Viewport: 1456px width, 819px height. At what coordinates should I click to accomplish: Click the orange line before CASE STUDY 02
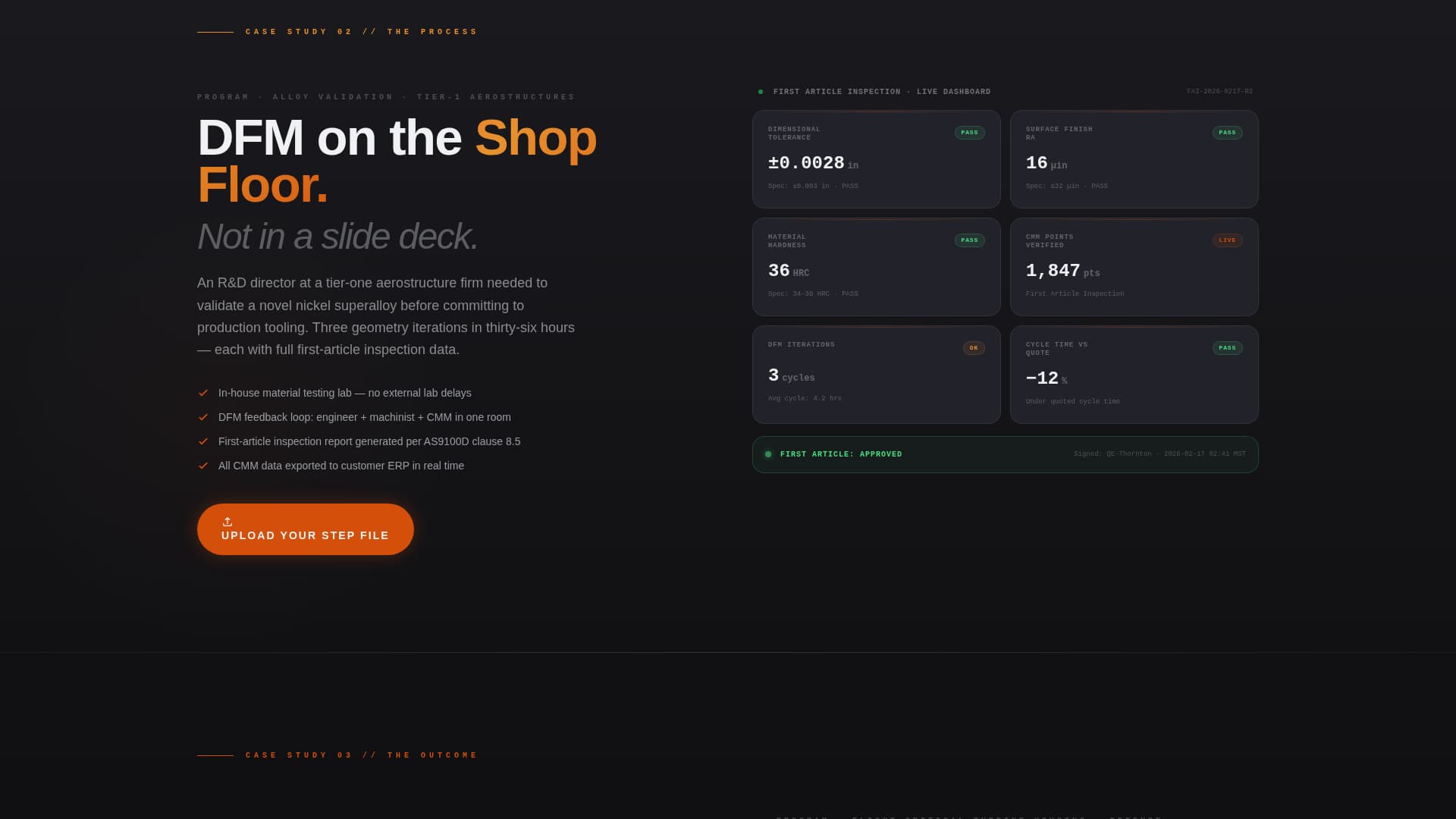point(215,32)
